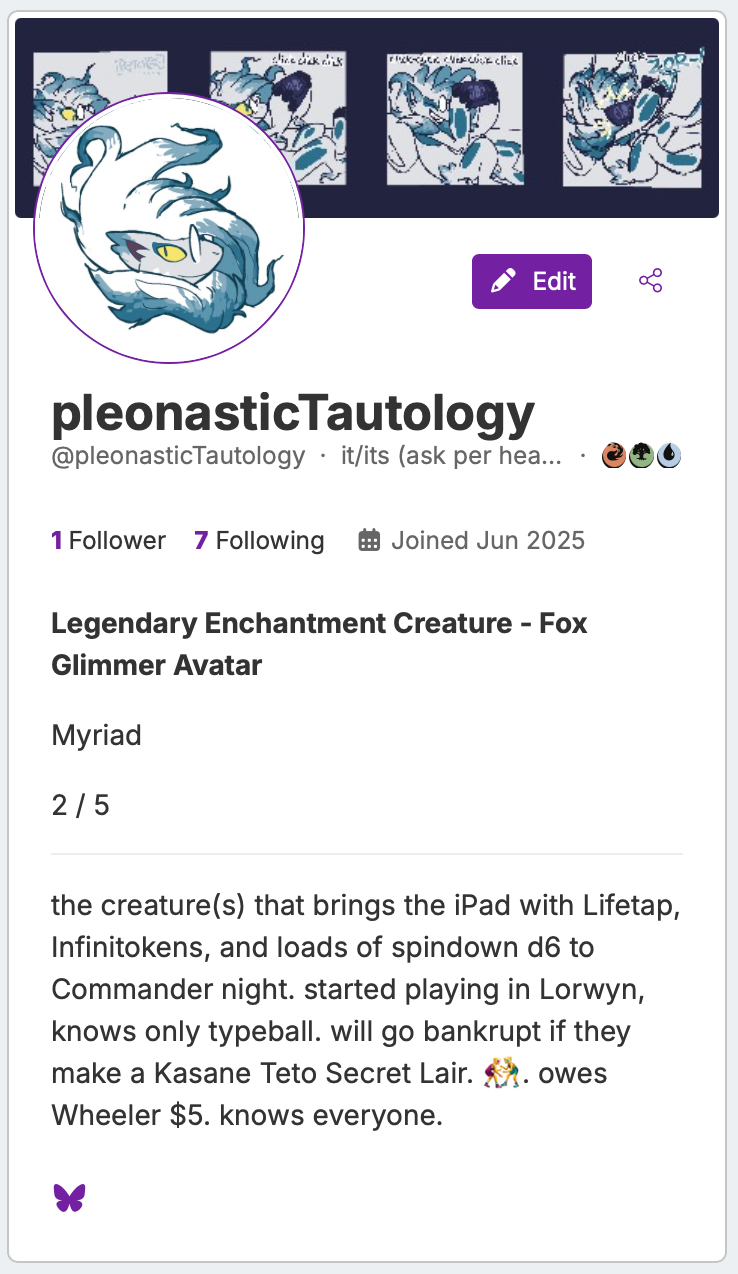The width and height of the screenshot is (738, 1274).
Task: Click the pleonasticTautology display name heading
Action: [x=293, y=413]
